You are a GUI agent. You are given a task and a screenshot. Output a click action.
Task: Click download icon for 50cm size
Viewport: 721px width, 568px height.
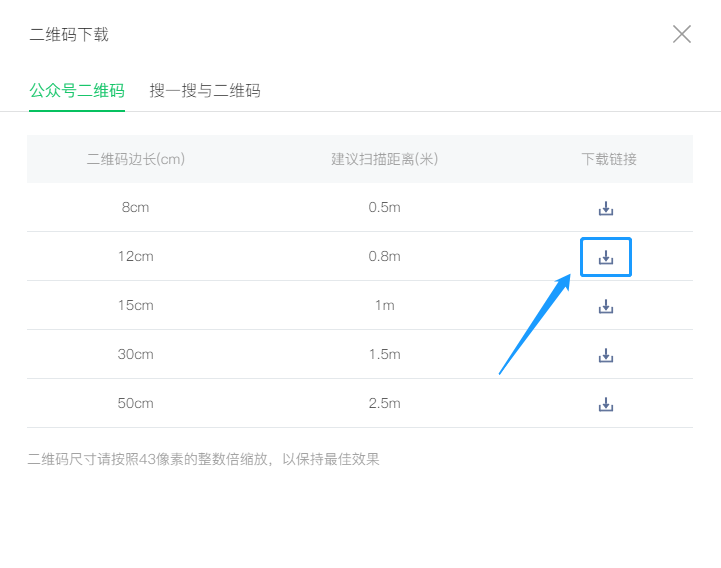tap(605, 404)
